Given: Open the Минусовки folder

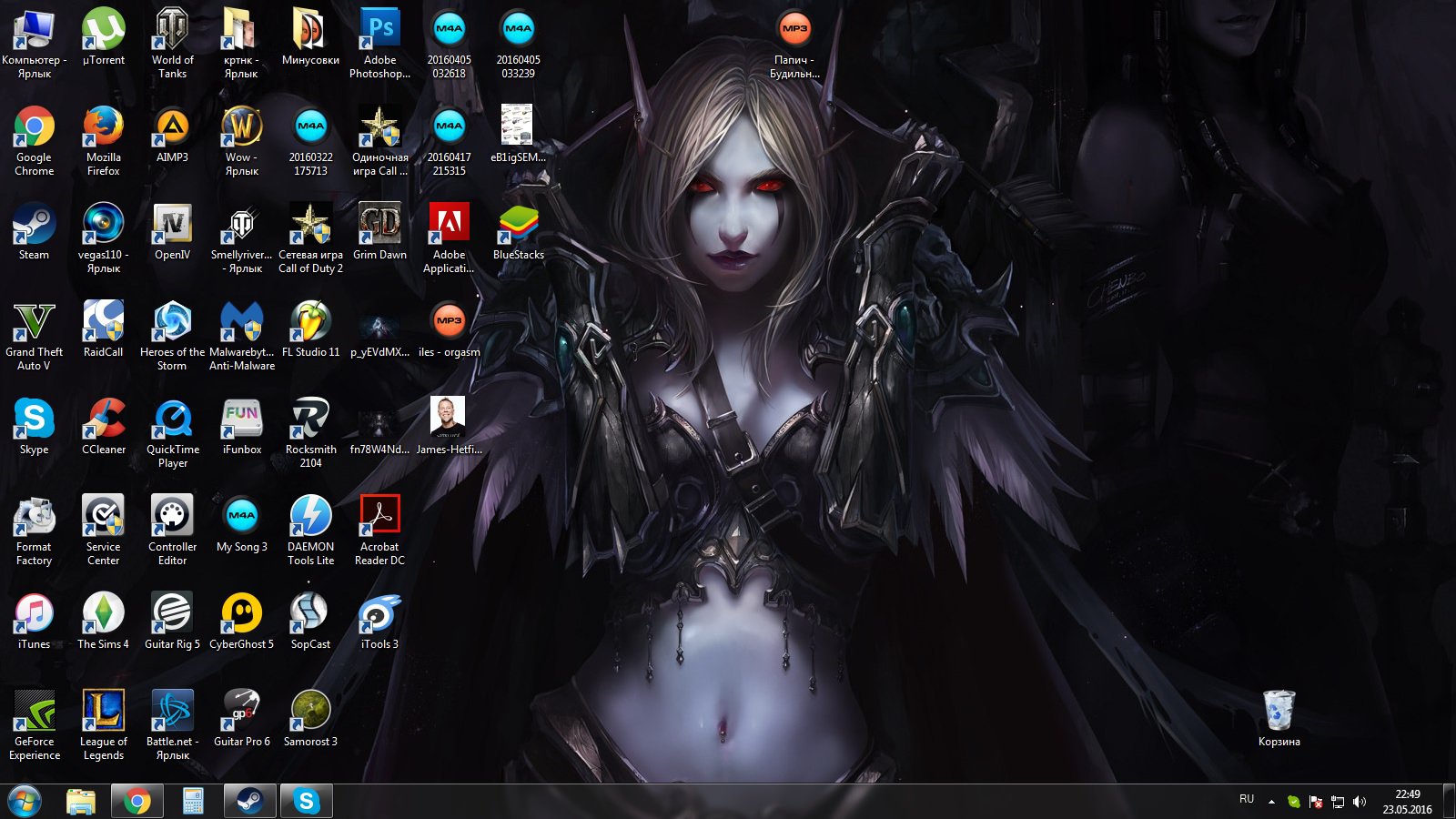Looking at the screenshot, I should coord(310,29).
